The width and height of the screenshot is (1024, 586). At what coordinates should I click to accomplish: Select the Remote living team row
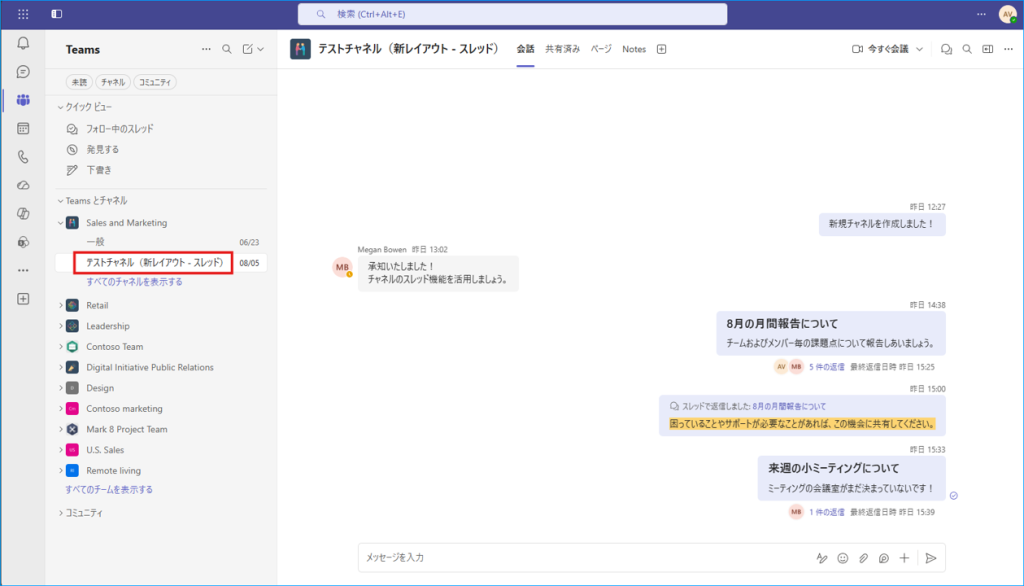[161, 470]
